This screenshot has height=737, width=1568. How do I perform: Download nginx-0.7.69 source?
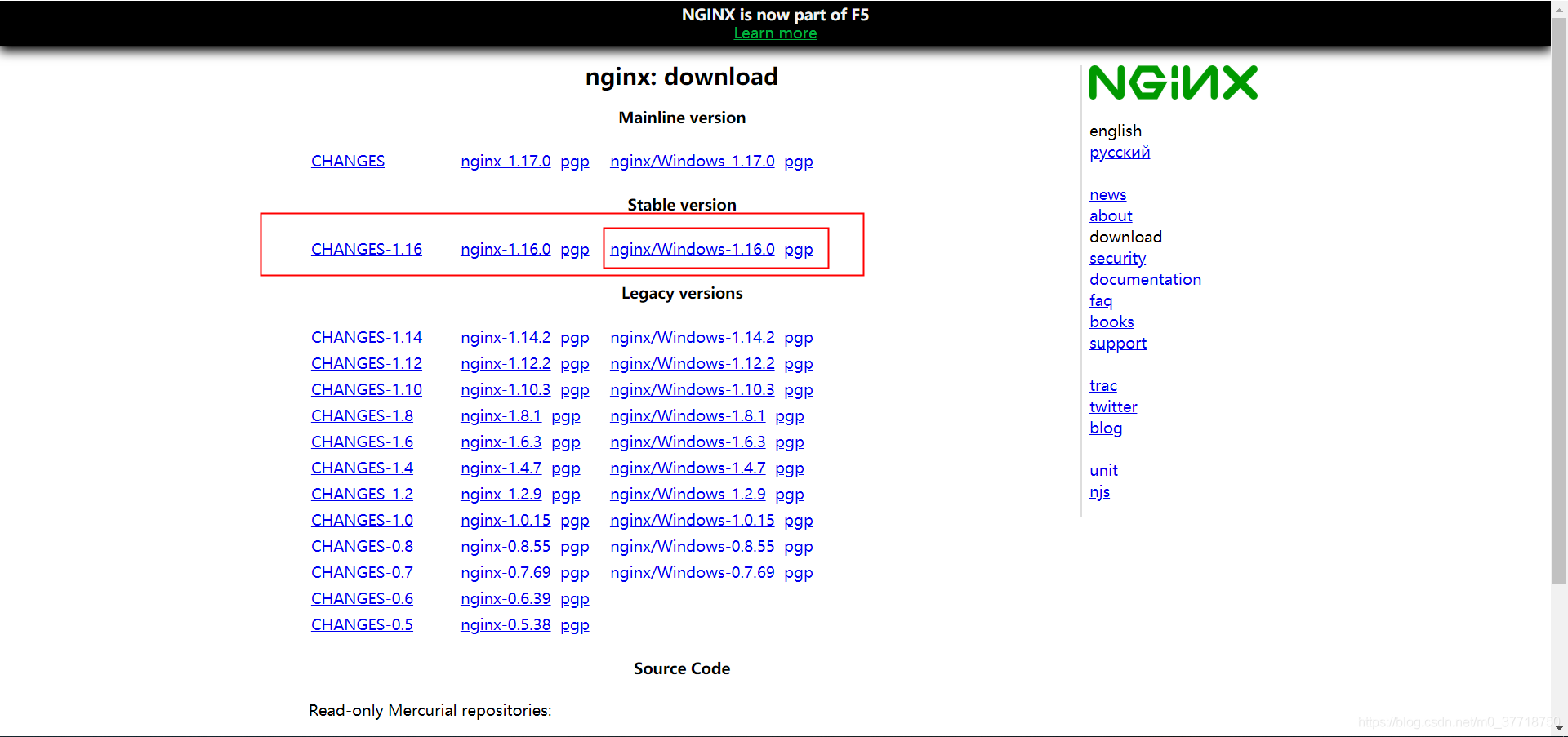pos(506,572)
